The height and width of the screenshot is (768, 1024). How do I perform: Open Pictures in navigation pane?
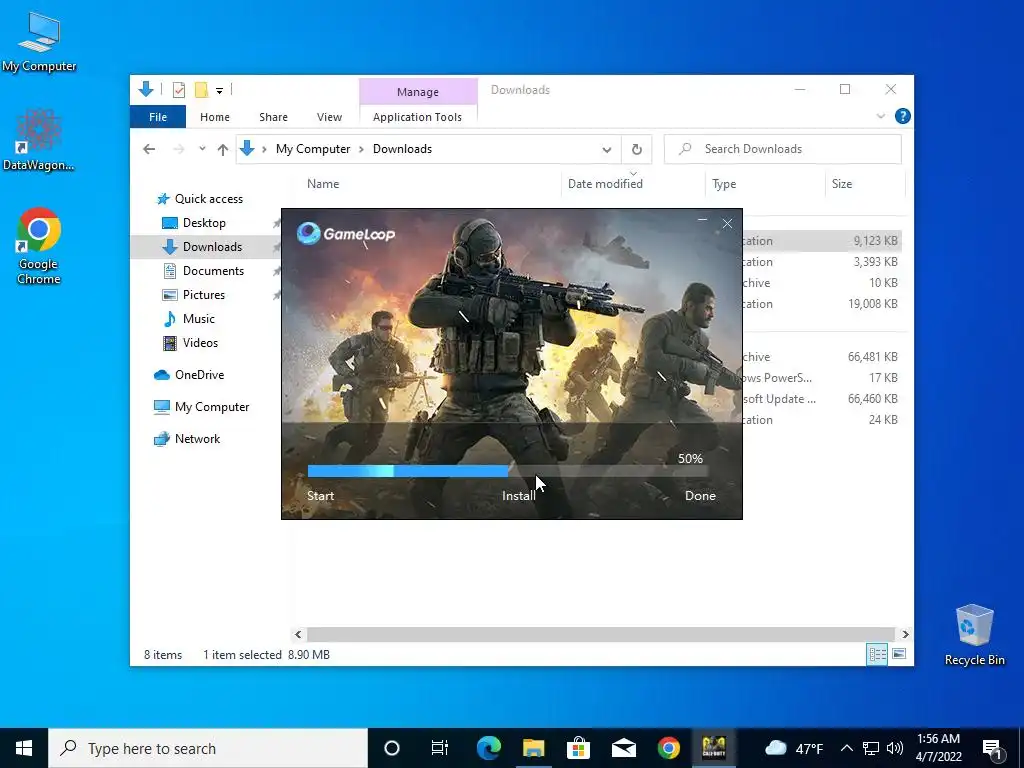tap(203, 295)
